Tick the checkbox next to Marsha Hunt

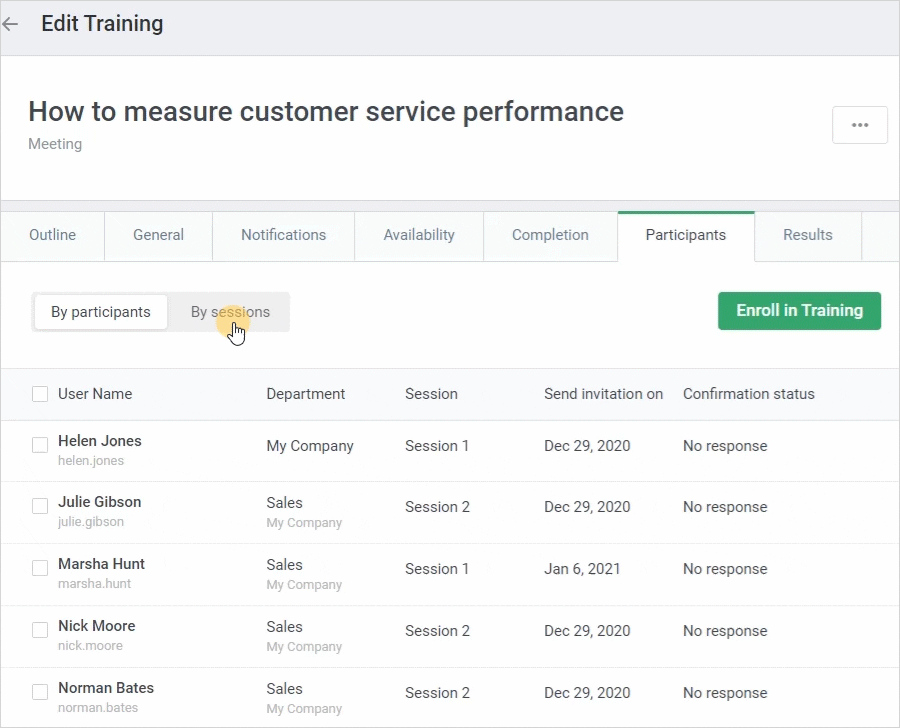40,568
